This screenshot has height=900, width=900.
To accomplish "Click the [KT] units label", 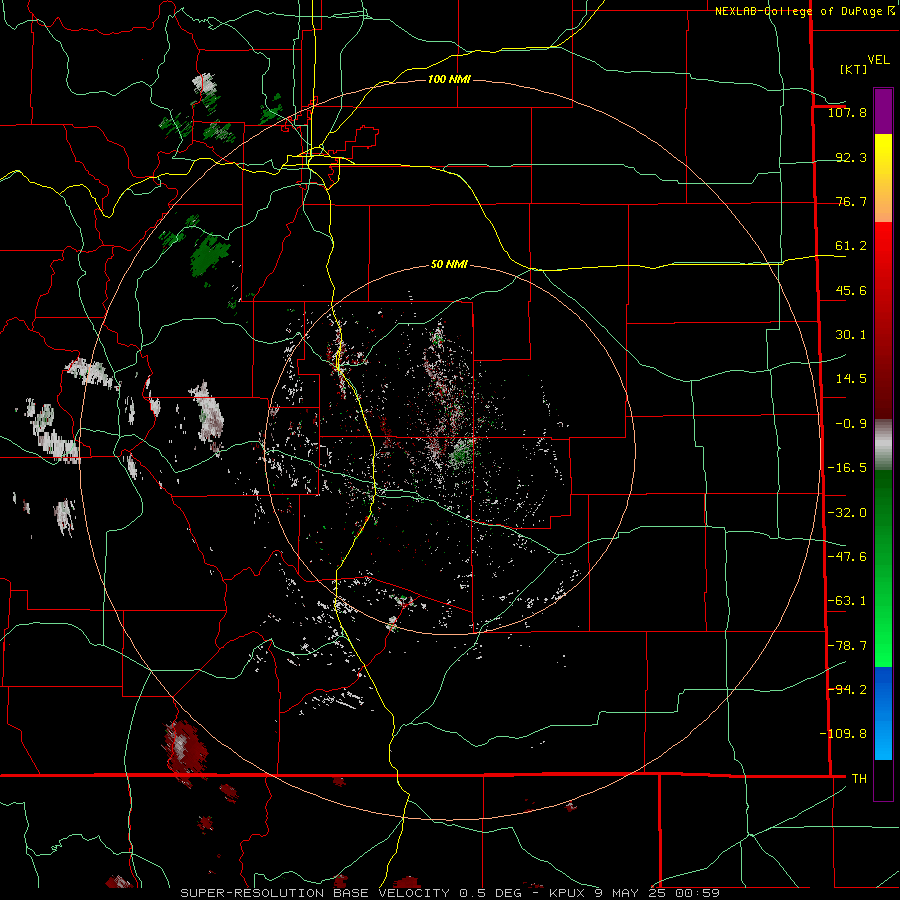I will [x=853, y=69].
